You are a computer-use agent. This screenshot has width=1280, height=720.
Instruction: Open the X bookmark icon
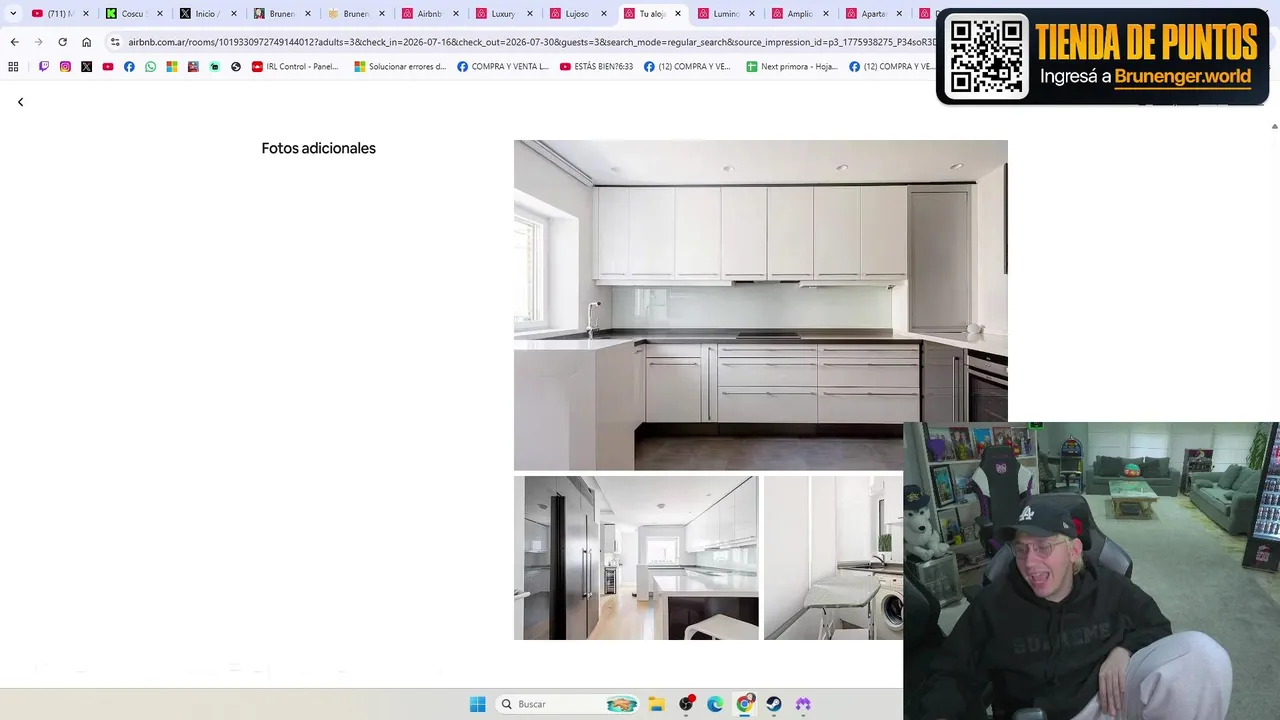pyautogui.click(x=87, y=67)
